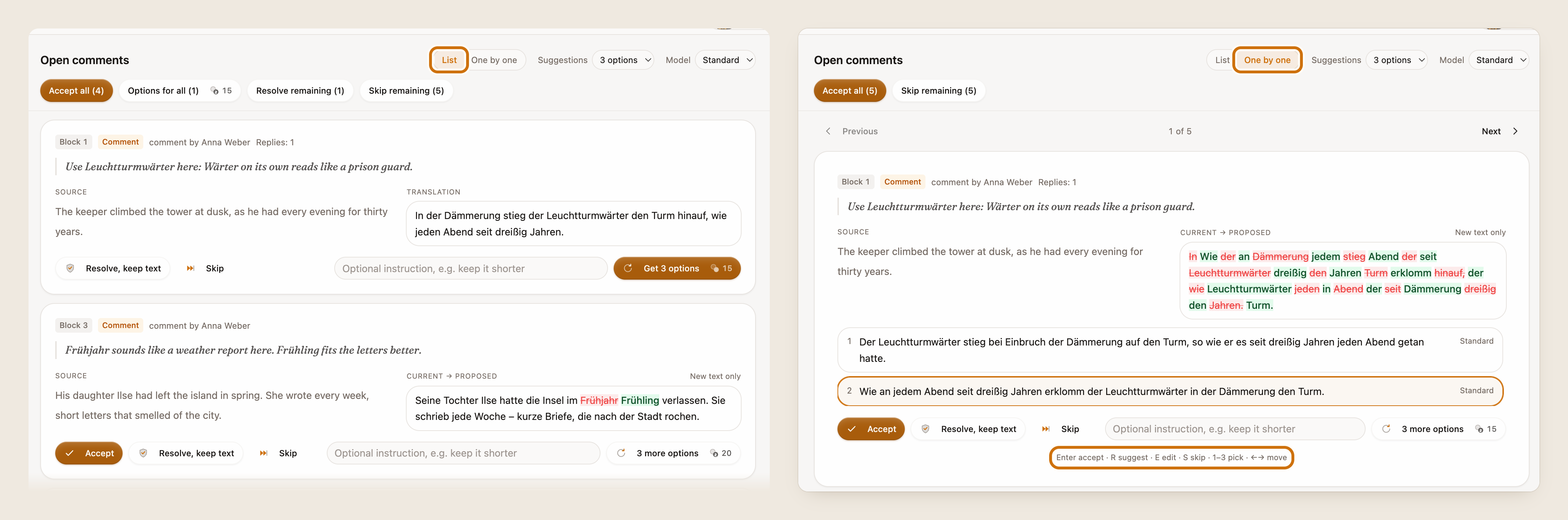Click Block 1 translation text box in left panel
Image resolution: width=1568 pixels, height=520 pixels.
[573, 223]
